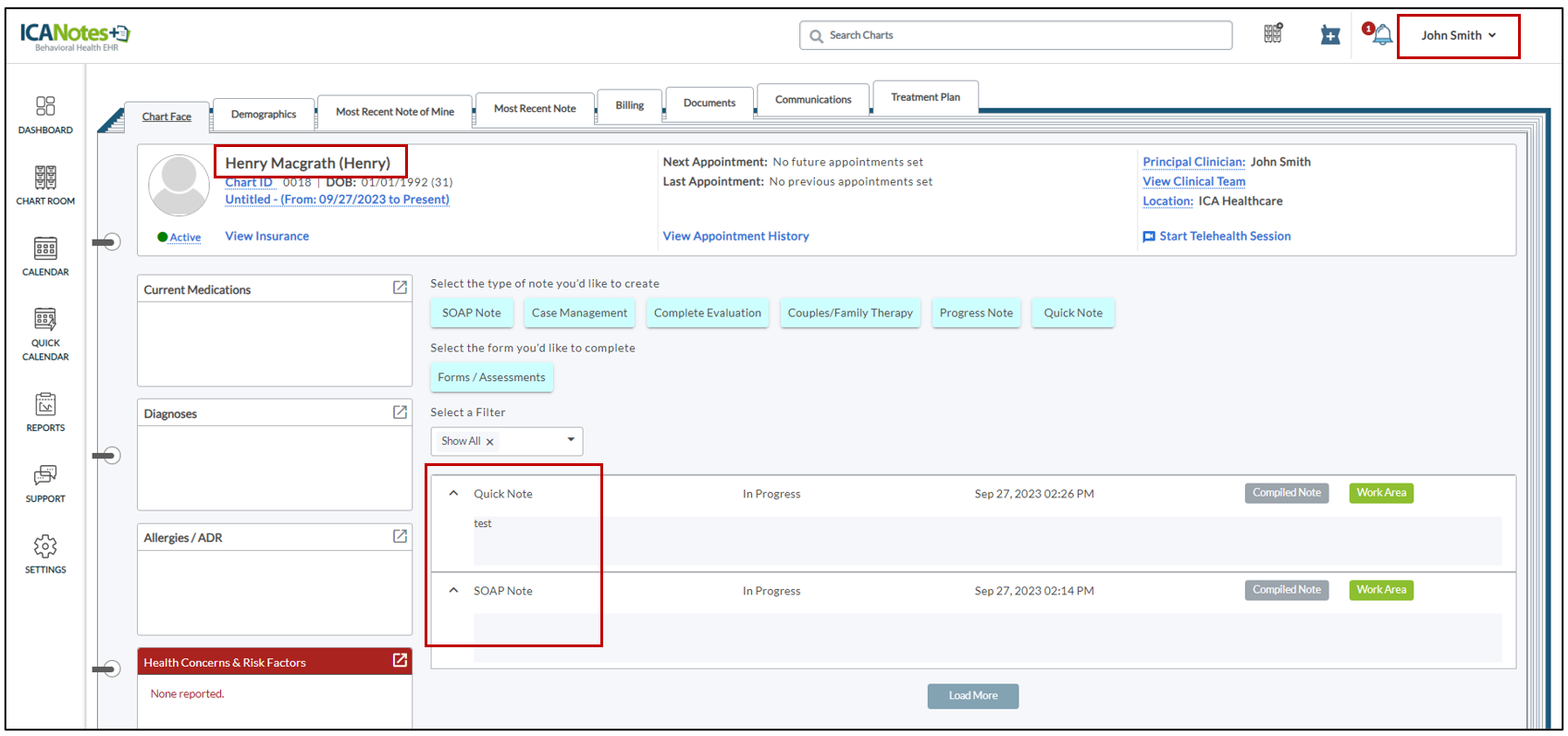Viewport: 1568px width, 736px height.
Task: Open the Select a Filter dropdown
Action: click(x=571, y=440)
